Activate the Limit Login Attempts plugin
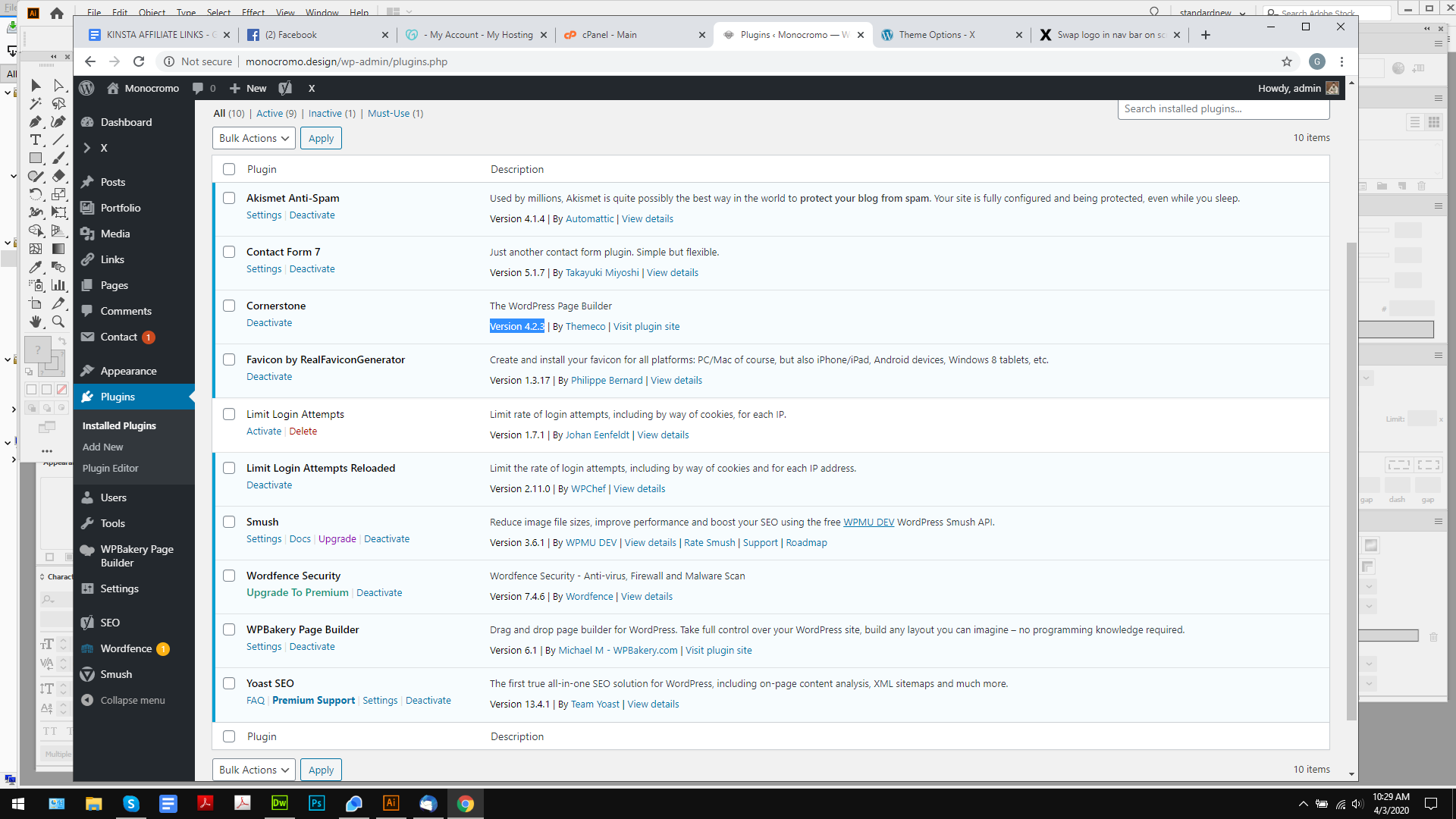 (x=264, y=431)
